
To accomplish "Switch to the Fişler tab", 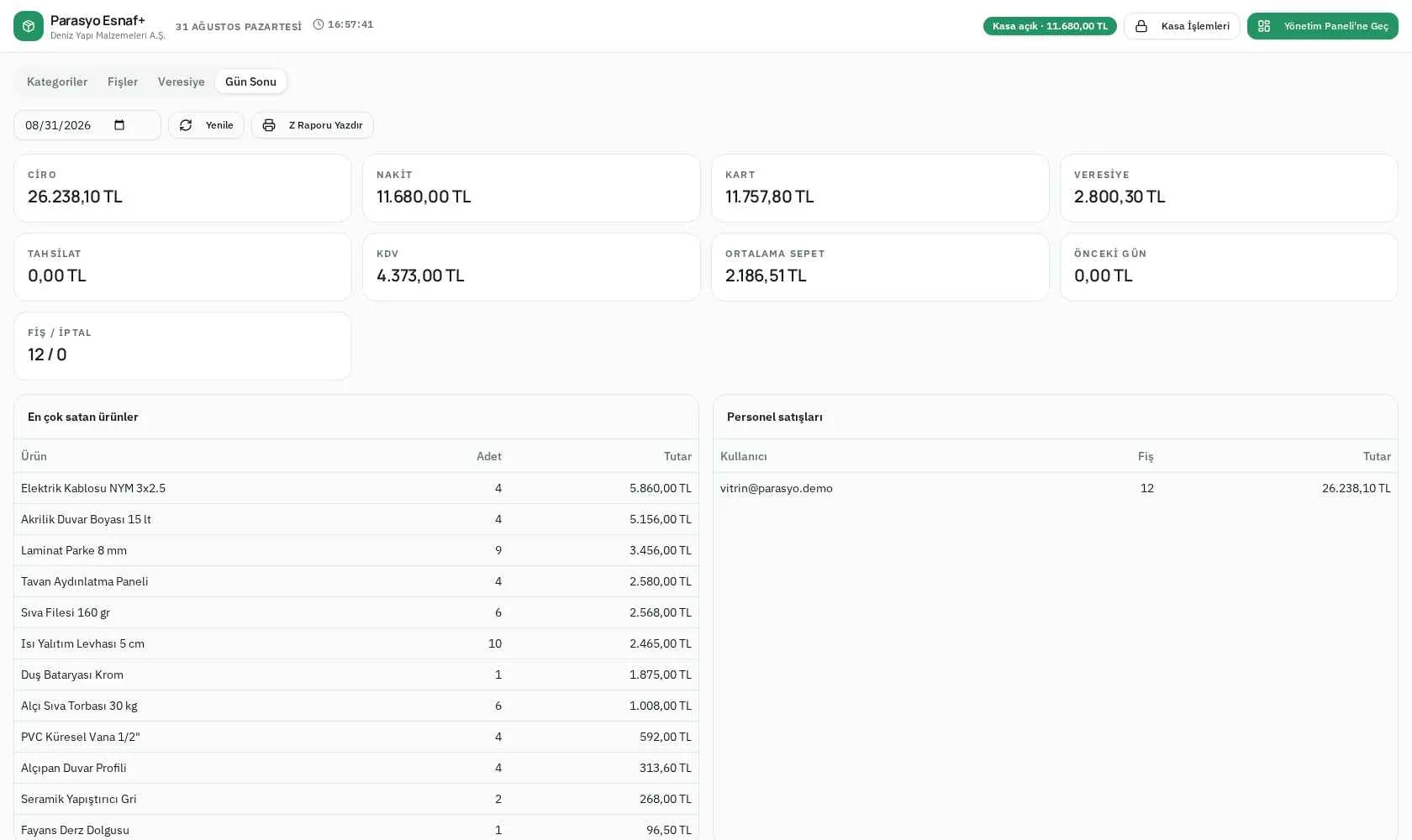I will click(123, 81).
